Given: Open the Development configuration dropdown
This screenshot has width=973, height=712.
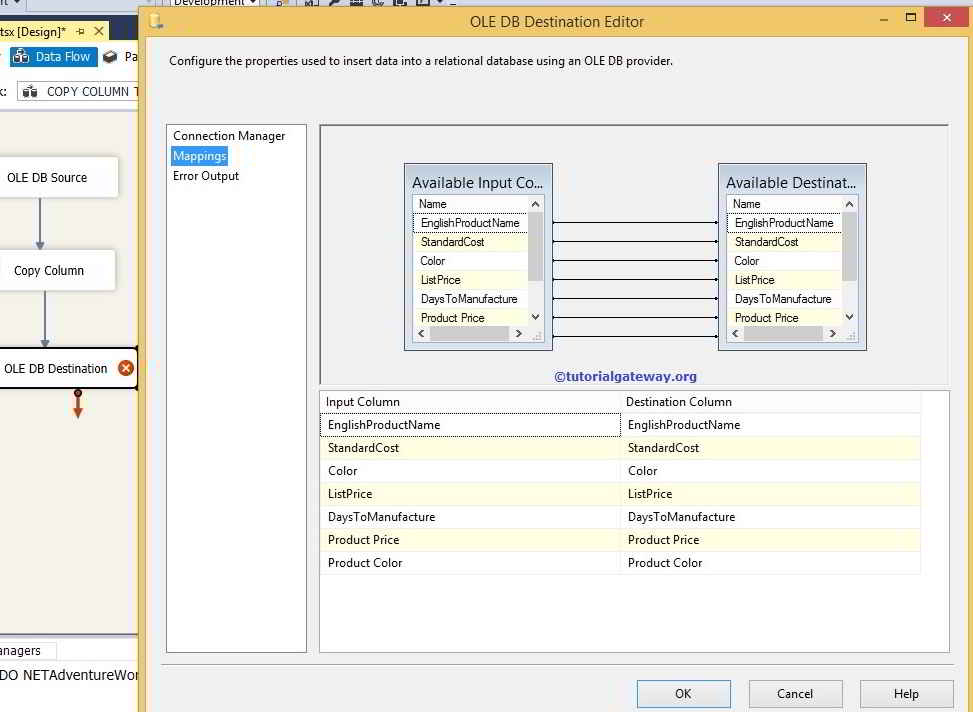Looking at the screenshot, I should click(252, 3).
